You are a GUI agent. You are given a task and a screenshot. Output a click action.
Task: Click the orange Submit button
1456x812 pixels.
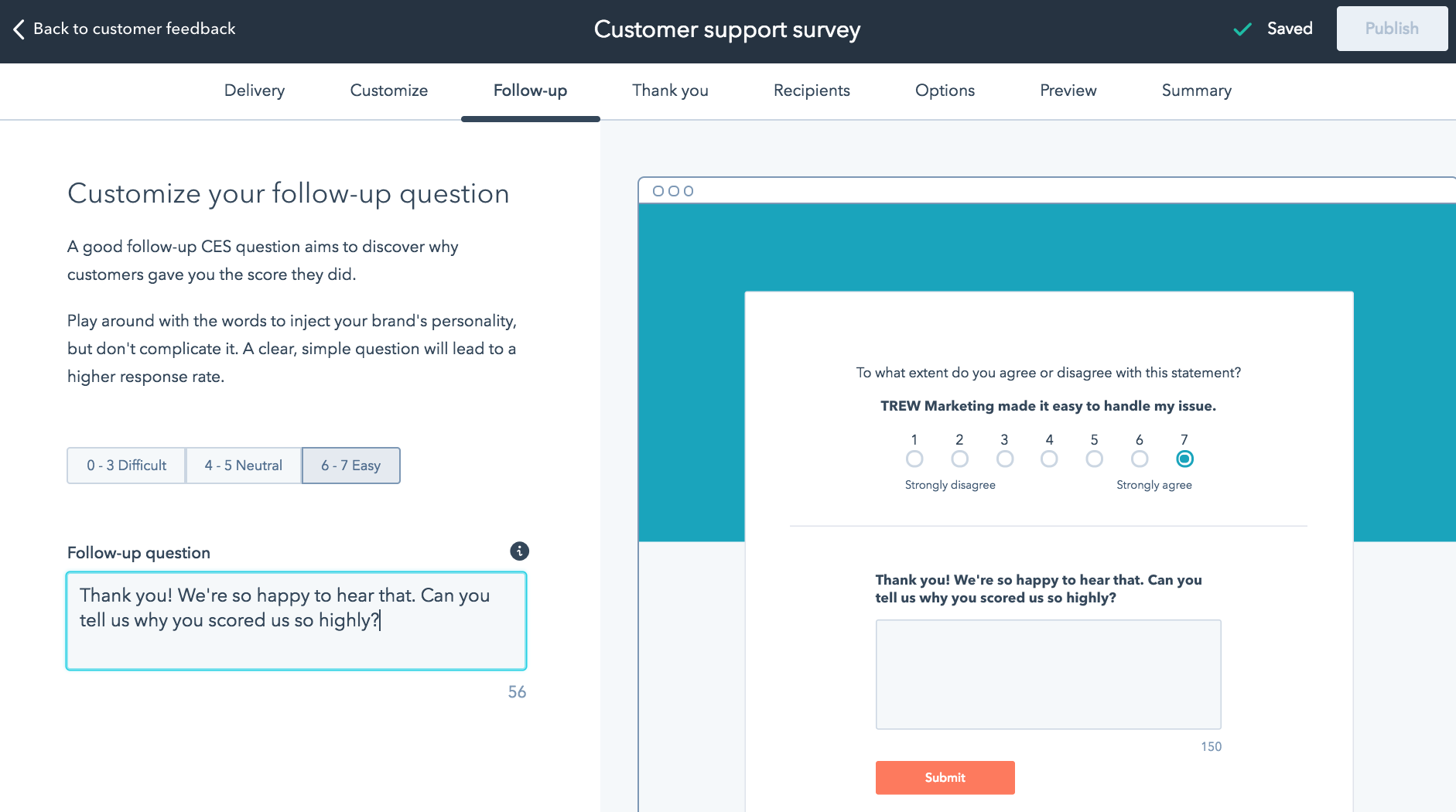coord(945,777)
